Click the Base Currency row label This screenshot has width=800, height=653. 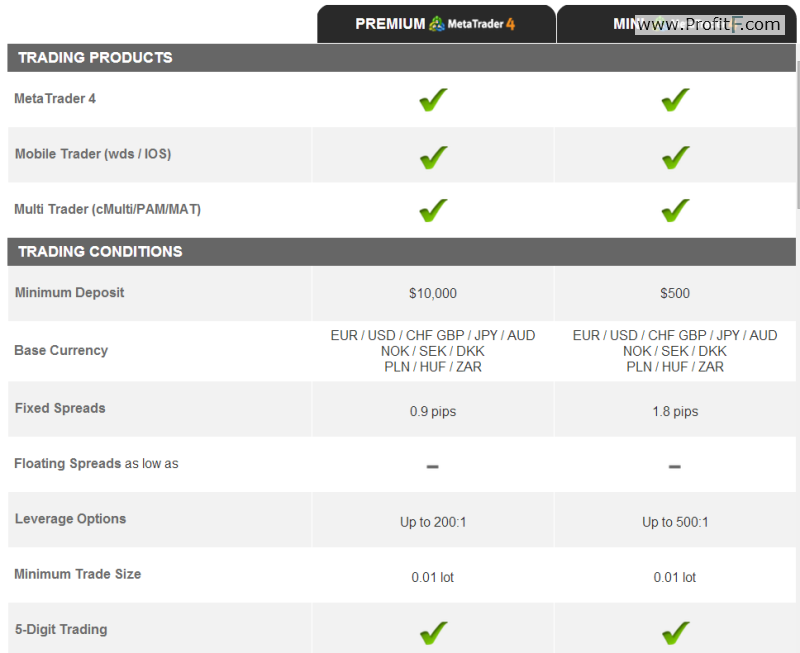[61, 350]
